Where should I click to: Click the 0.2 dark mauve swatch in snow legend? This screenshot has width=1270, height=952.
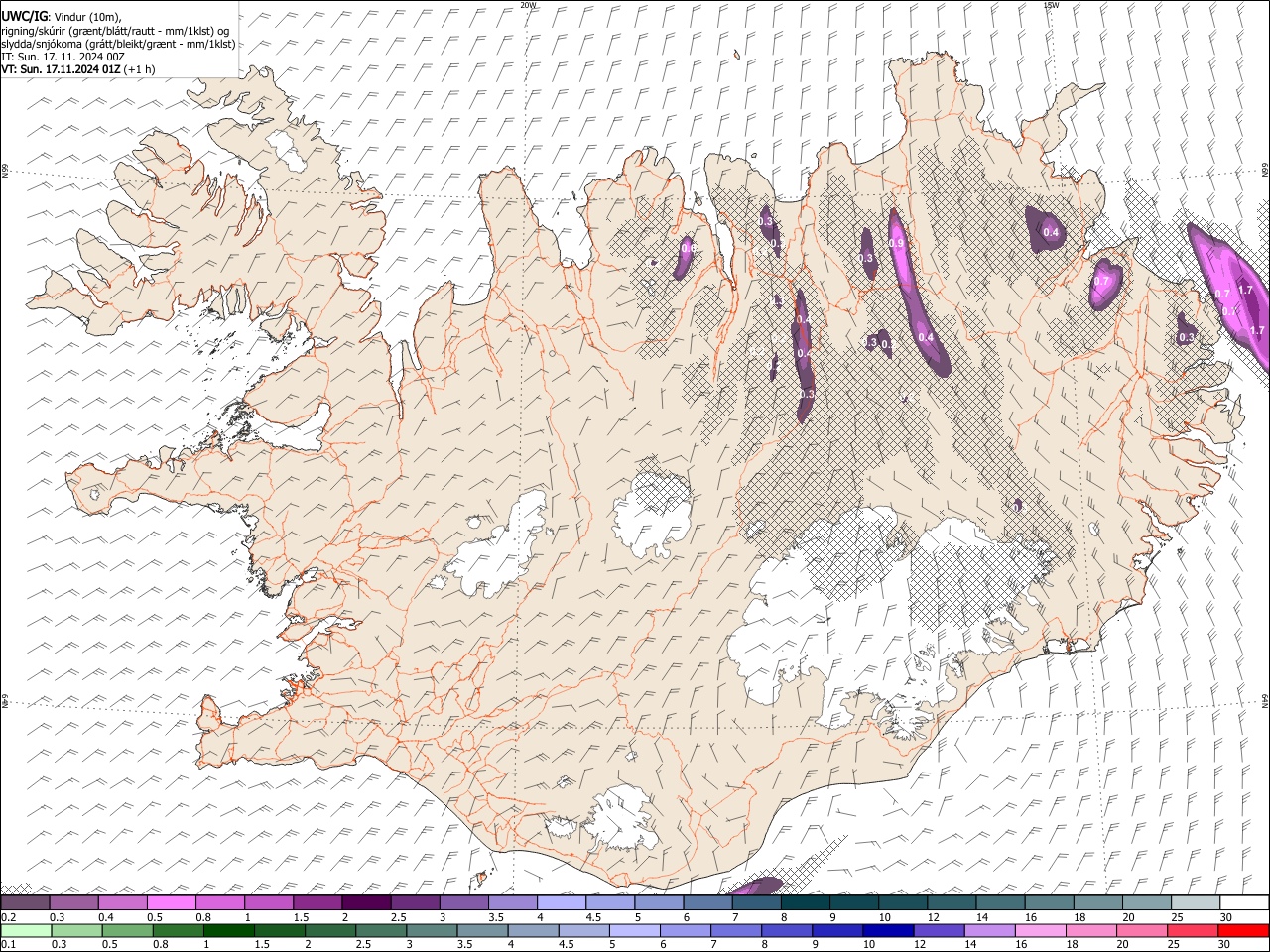click(25, 902)
